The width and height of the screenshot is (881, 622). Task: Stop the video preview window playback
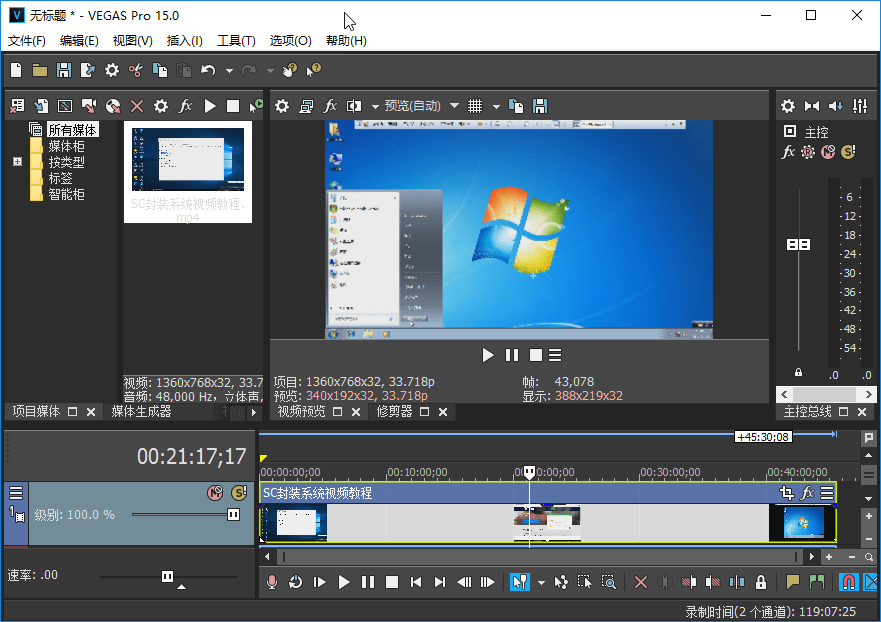click(536, 355)
